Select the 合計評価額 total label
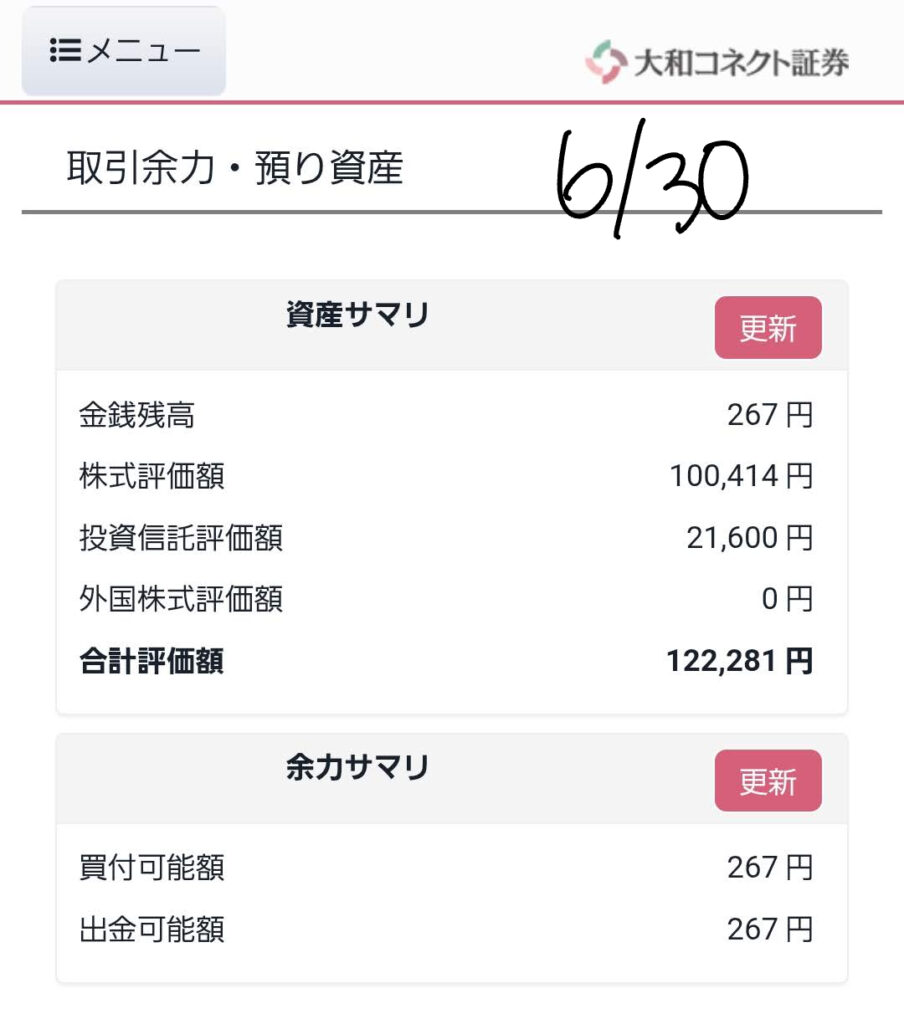Image resolution: width=904 pixels, height=1024 pixels. pos(152,661)
